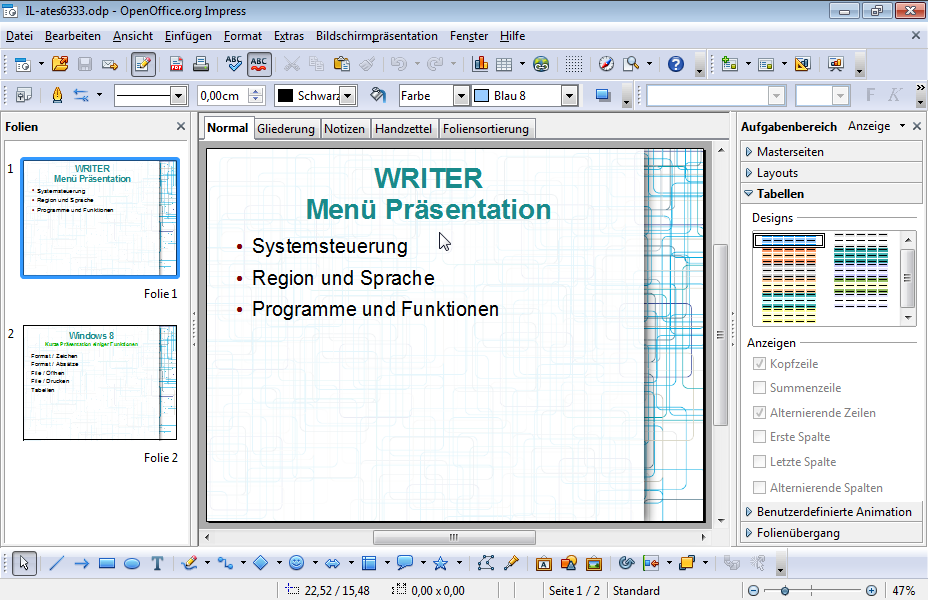The height and width of the screenshot is (600, 928).
Task: Open the Bildschirmpräsentation menu
Action: coord(377,36)
